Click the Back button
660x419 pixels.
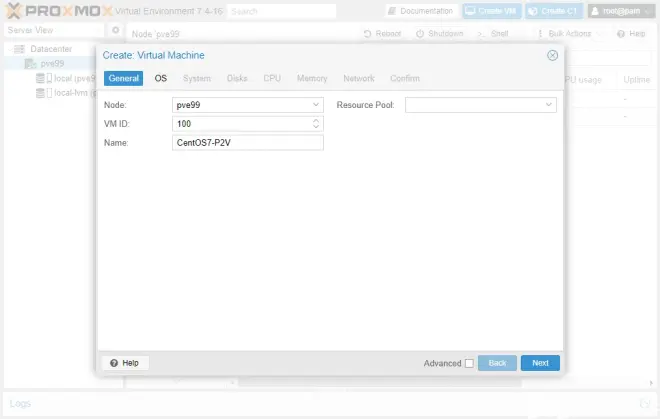click(497, 363)
